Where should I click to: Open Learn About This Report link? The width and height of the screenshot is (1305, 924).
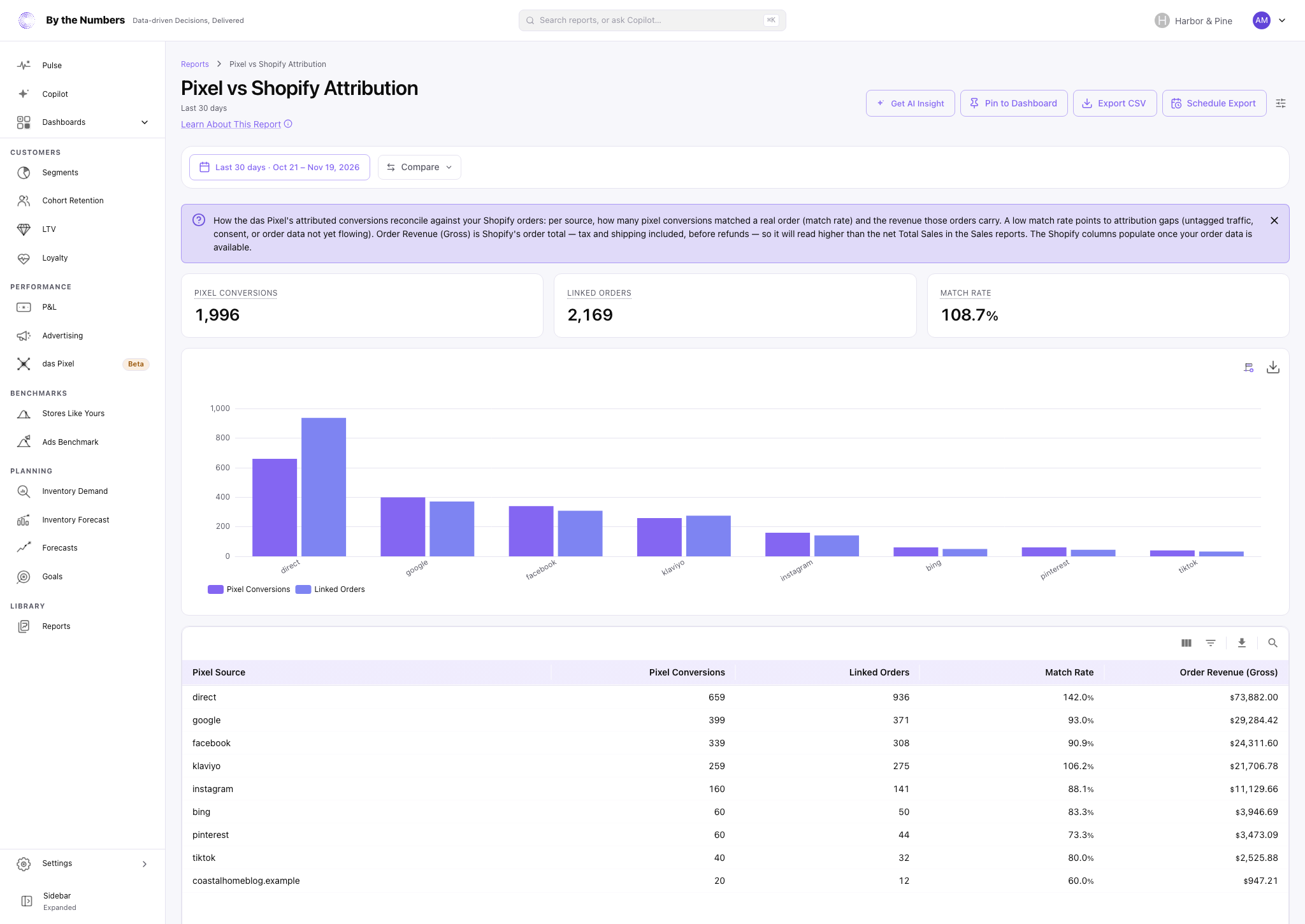(231, 124)
